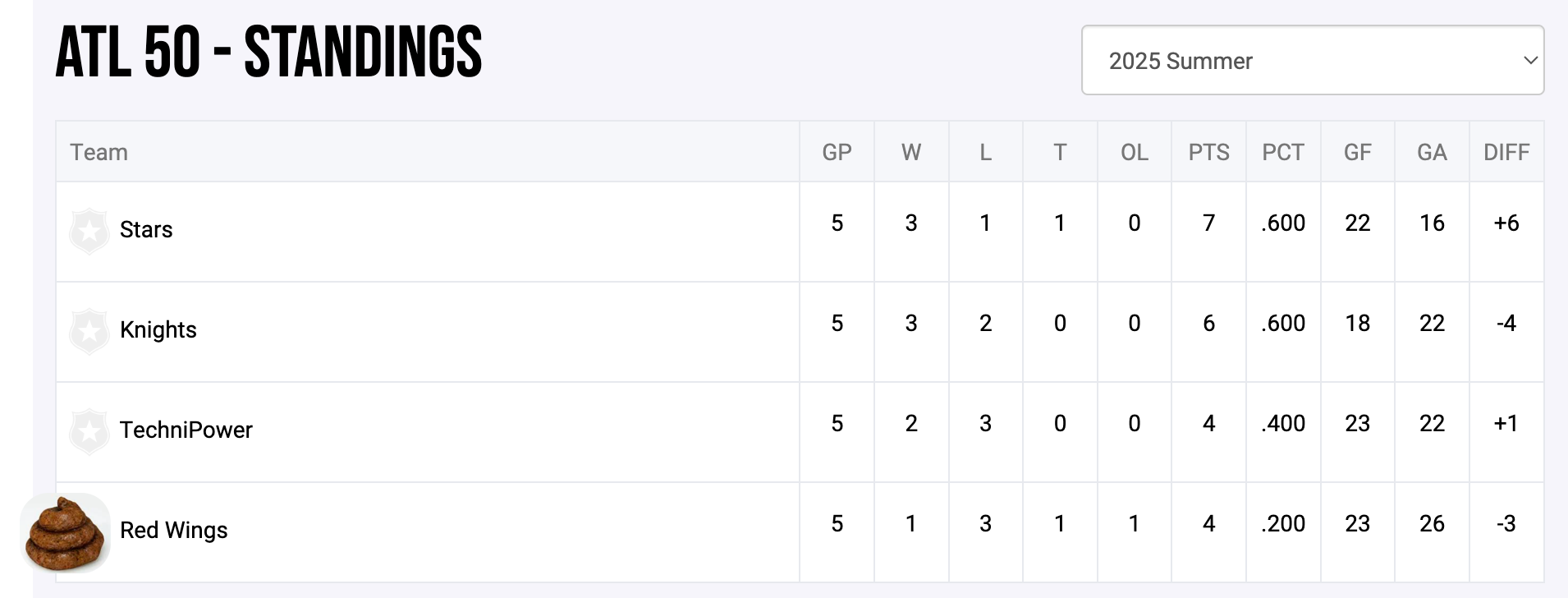
Task: Click the OL column header
Action: pyautogui.click(x=1135, y=153)
